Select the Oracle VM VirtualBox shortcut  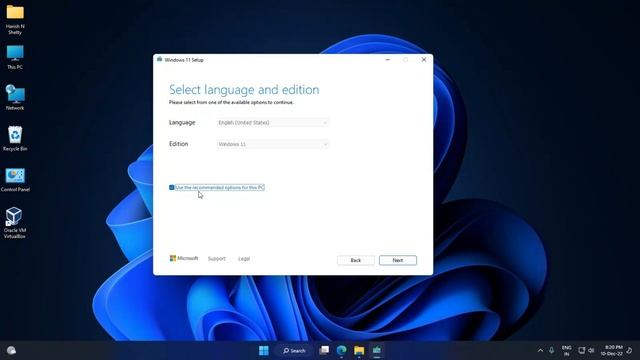coord(15,223)
